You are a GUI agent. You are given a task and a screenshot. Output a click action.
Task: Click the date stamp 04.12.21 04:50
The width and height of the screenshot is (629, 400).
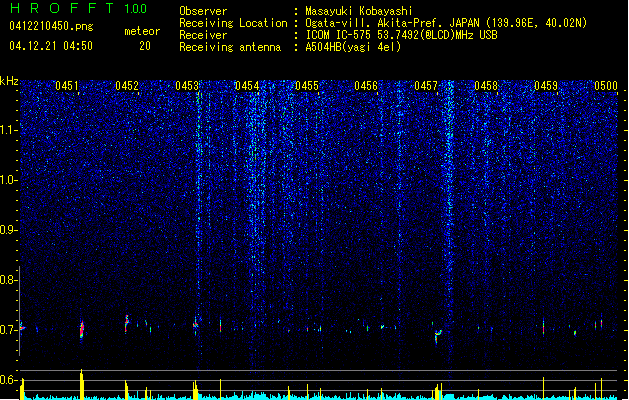(x=51, y=46)
